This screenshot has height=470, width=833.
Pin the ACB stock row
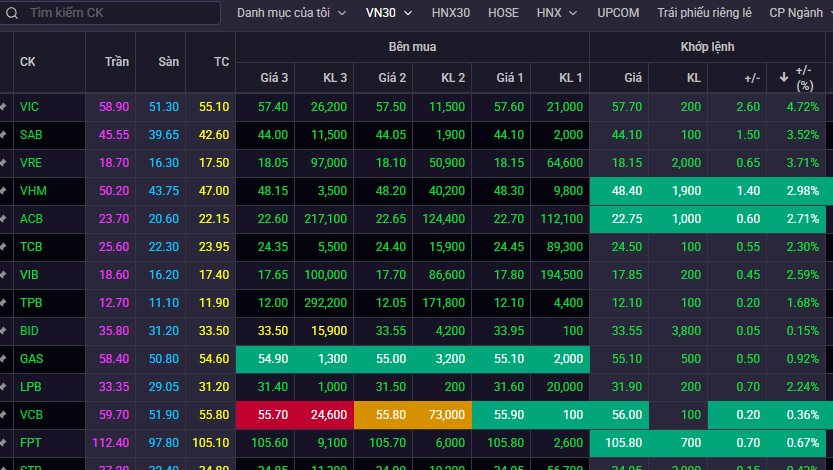tap(4, 218)
